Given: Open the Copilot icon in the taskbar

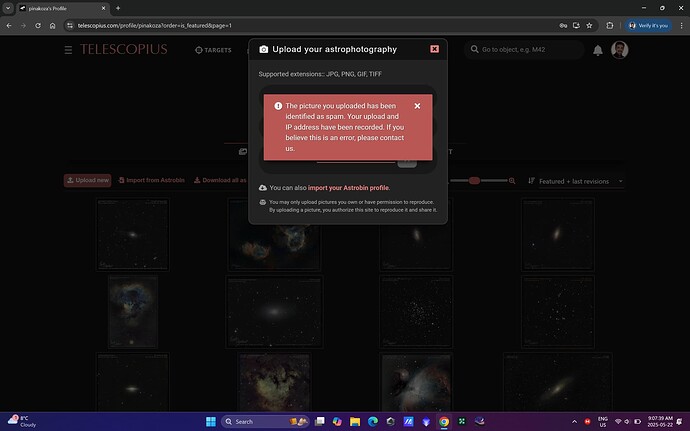Looking at the screenshot, I should click(x=337, y=422).
